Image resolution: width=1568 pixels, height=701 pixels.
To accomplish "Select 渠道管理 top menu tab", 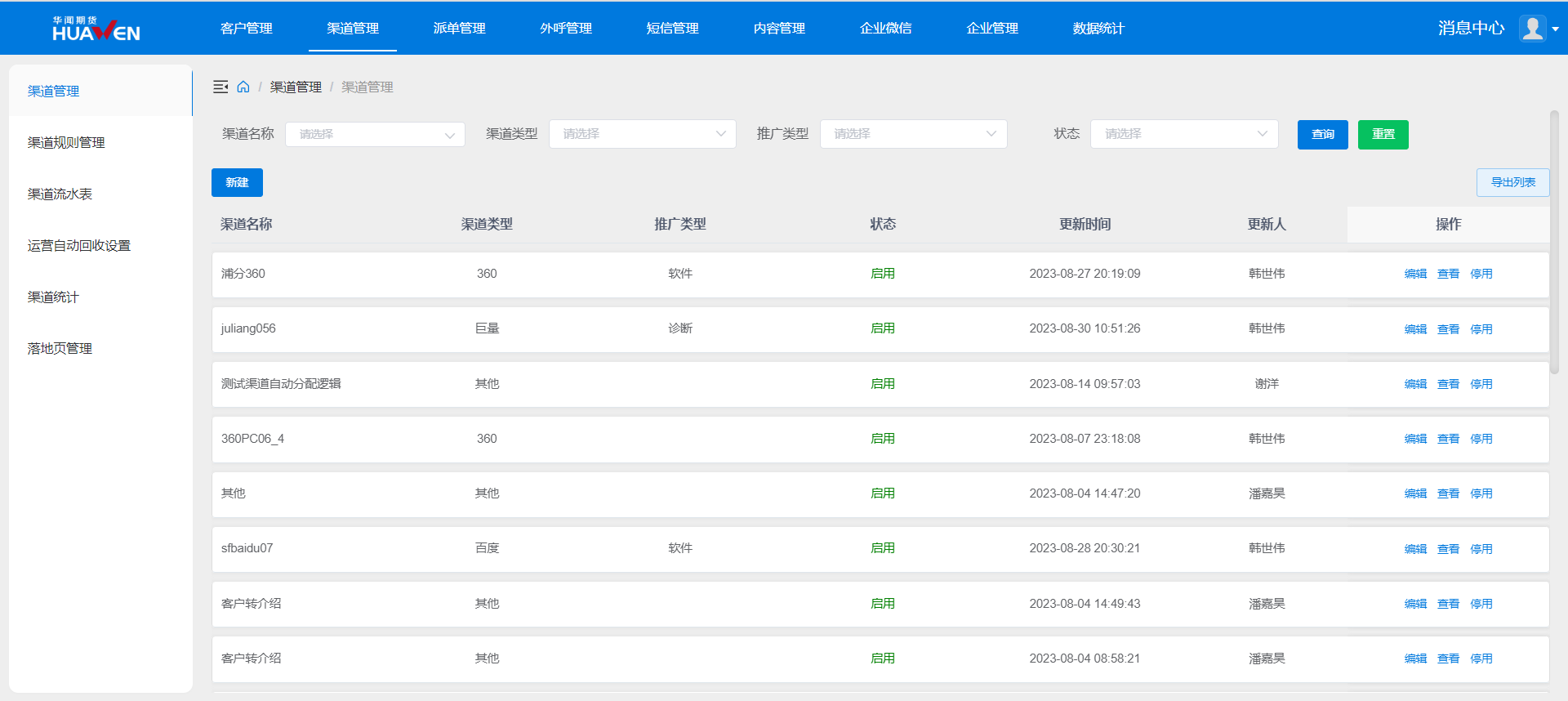I will 353,29.
